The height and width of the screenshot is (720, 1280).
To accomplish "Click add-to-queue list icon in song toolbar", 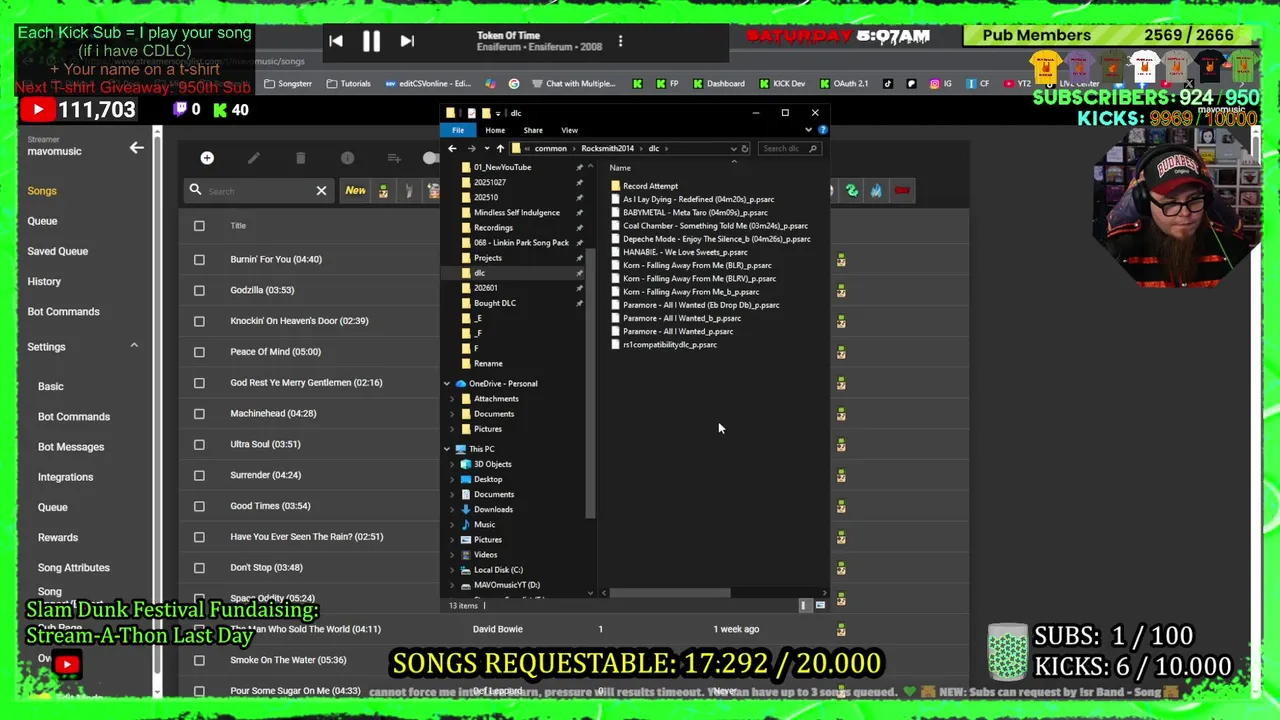I will (394, 158).
